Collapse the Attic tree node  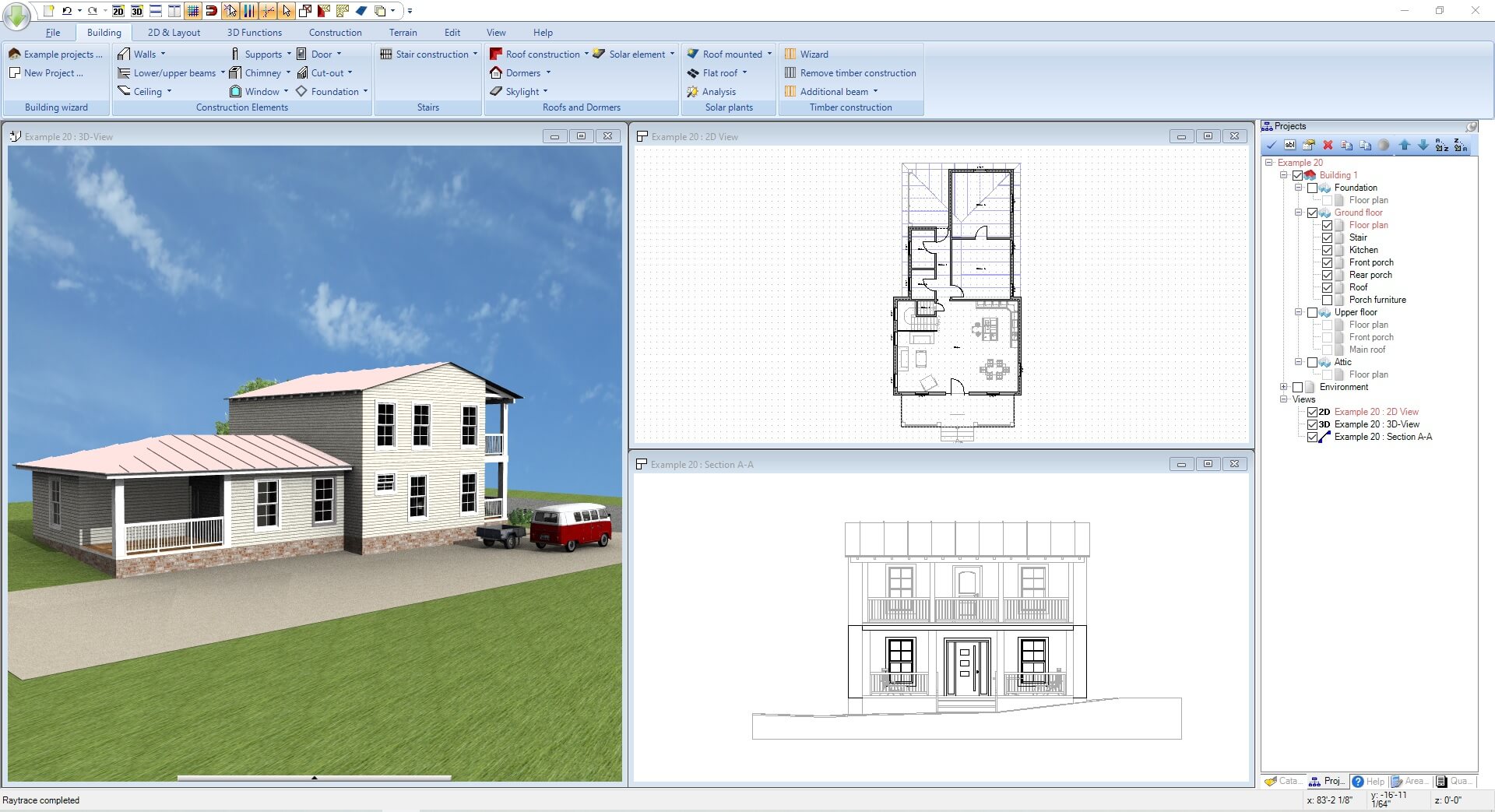1298,362
